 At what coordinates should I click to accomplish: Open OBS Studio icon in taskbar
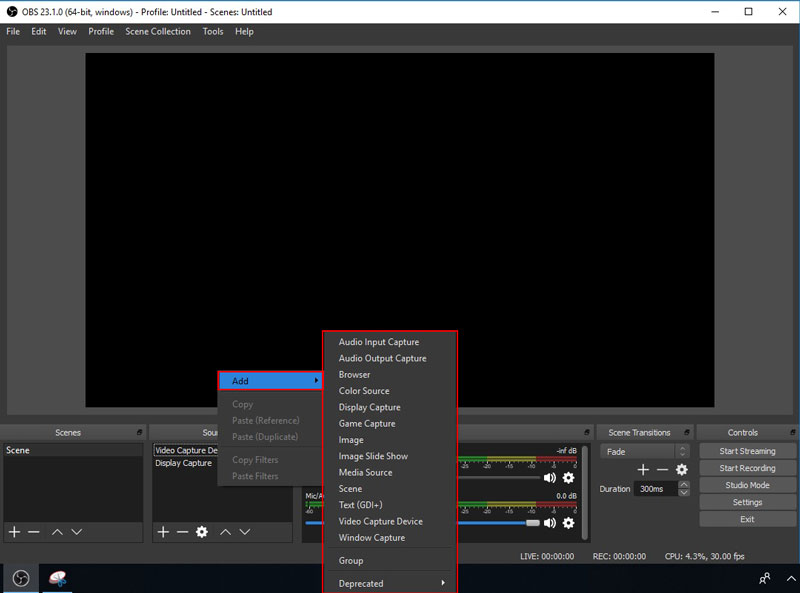[x=21, y=578]
